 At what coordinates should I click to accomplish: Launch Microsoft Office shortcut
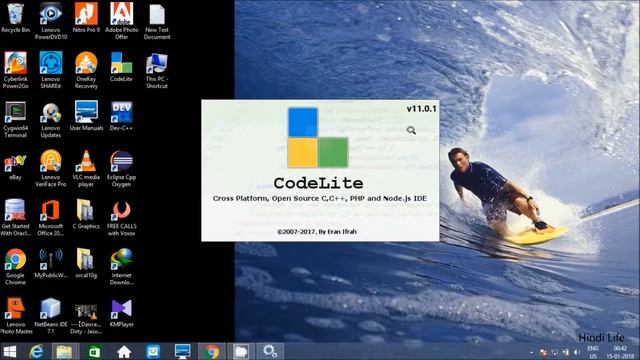click(x=51, y=217)
